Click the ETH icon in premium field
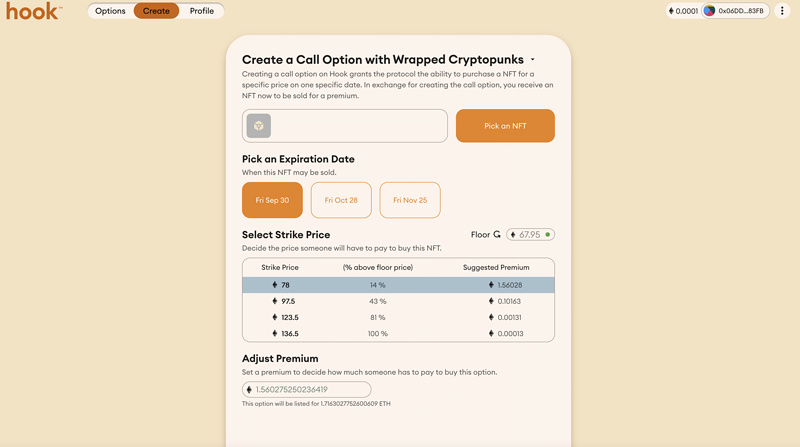Image resolution: width=800 pixels, height=447 pixels. tap(250, 389)
